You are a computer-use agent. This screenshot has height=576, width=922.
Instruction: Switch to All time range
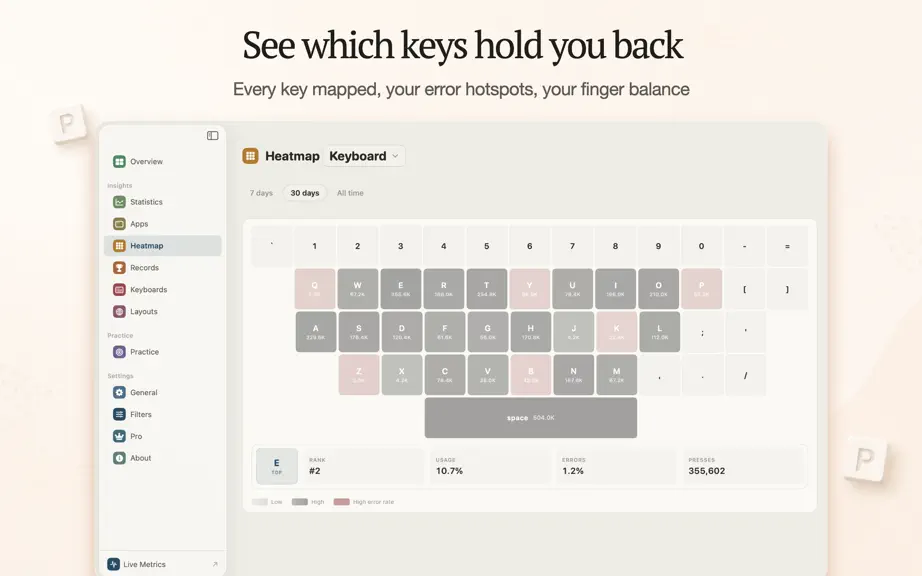click(x=350, y=193)
